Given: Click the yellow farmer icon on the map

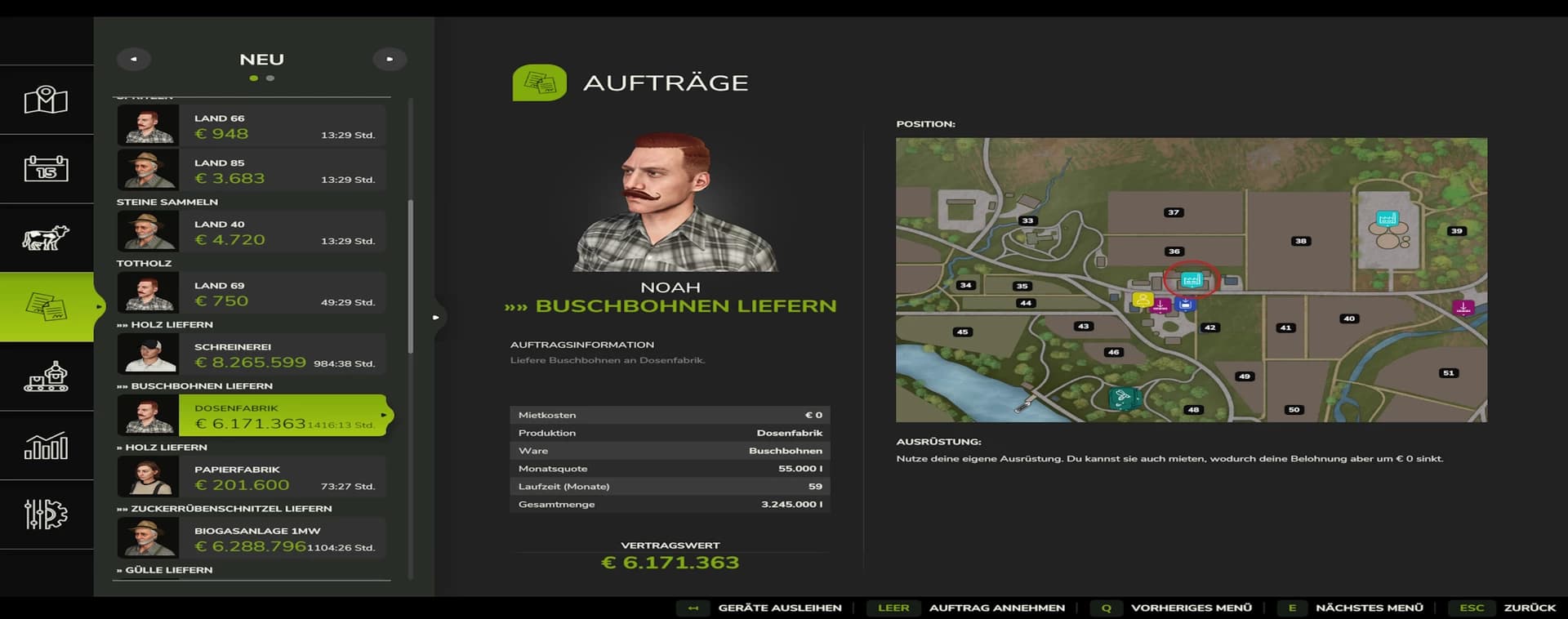Looking at the screenshot, I should tap(1143, 300).
